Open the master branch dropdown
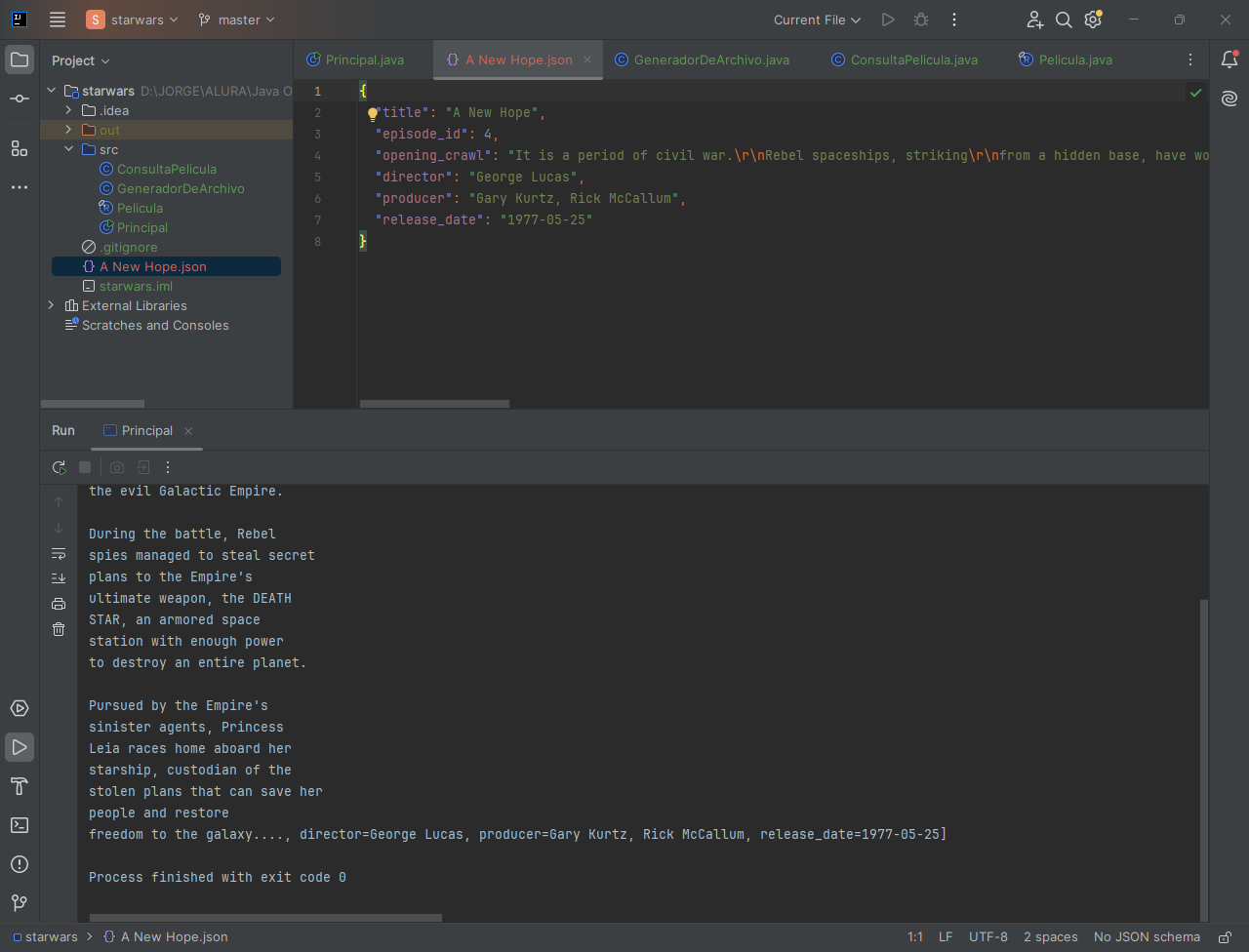The height and width of the screenshot is (952, 1249). click(236, 20)
